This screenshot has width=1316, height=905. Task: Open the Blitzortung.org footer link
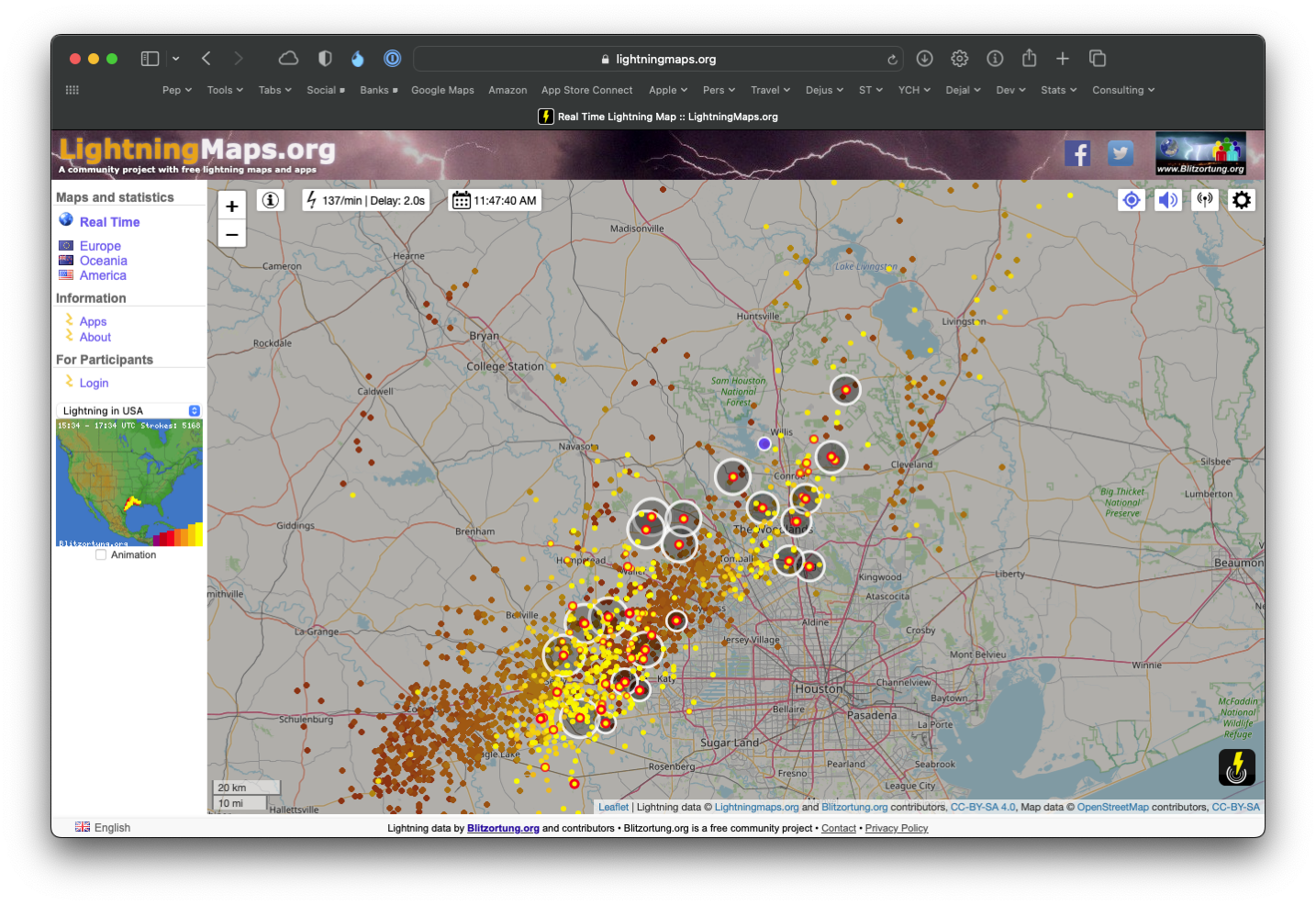(x=503, y=828)
